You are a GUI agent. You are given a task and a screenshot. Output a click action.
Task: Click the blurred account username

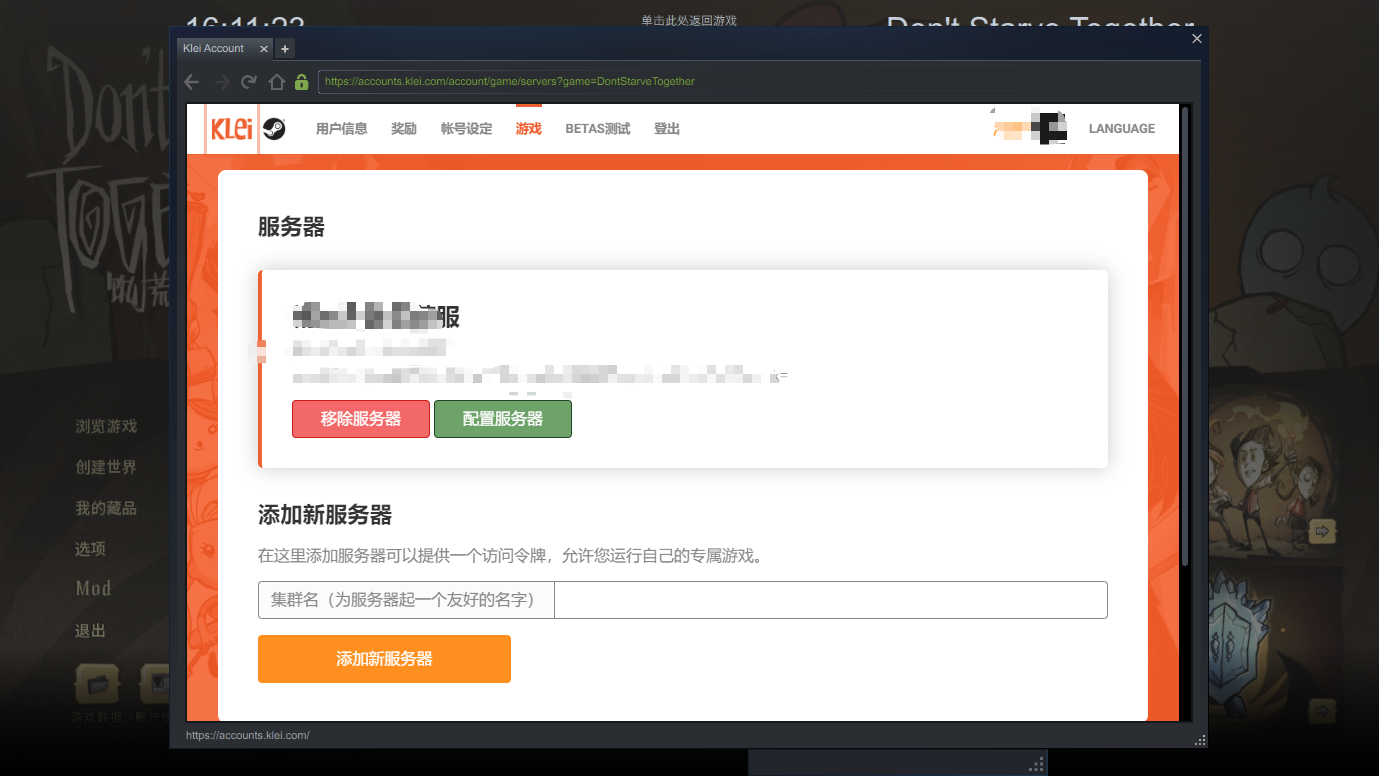pos(1028,129)
